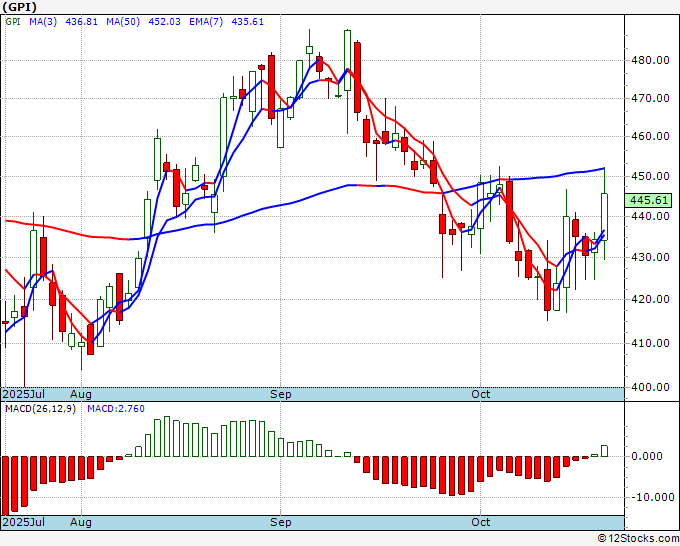Click the MA(50) legend label
680x546 pixels.
123,22
